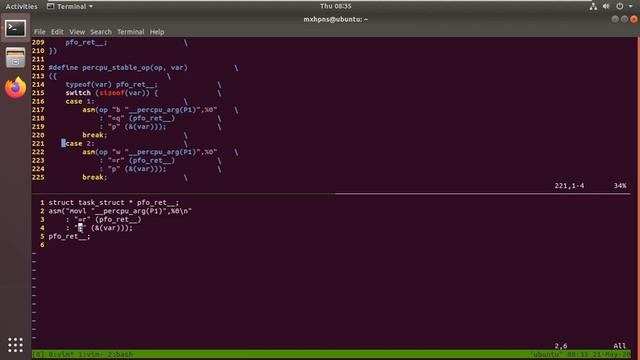This screenshot has height=360, width=640.
Task: Open the network status icon
Action: (x=593, y=6)
